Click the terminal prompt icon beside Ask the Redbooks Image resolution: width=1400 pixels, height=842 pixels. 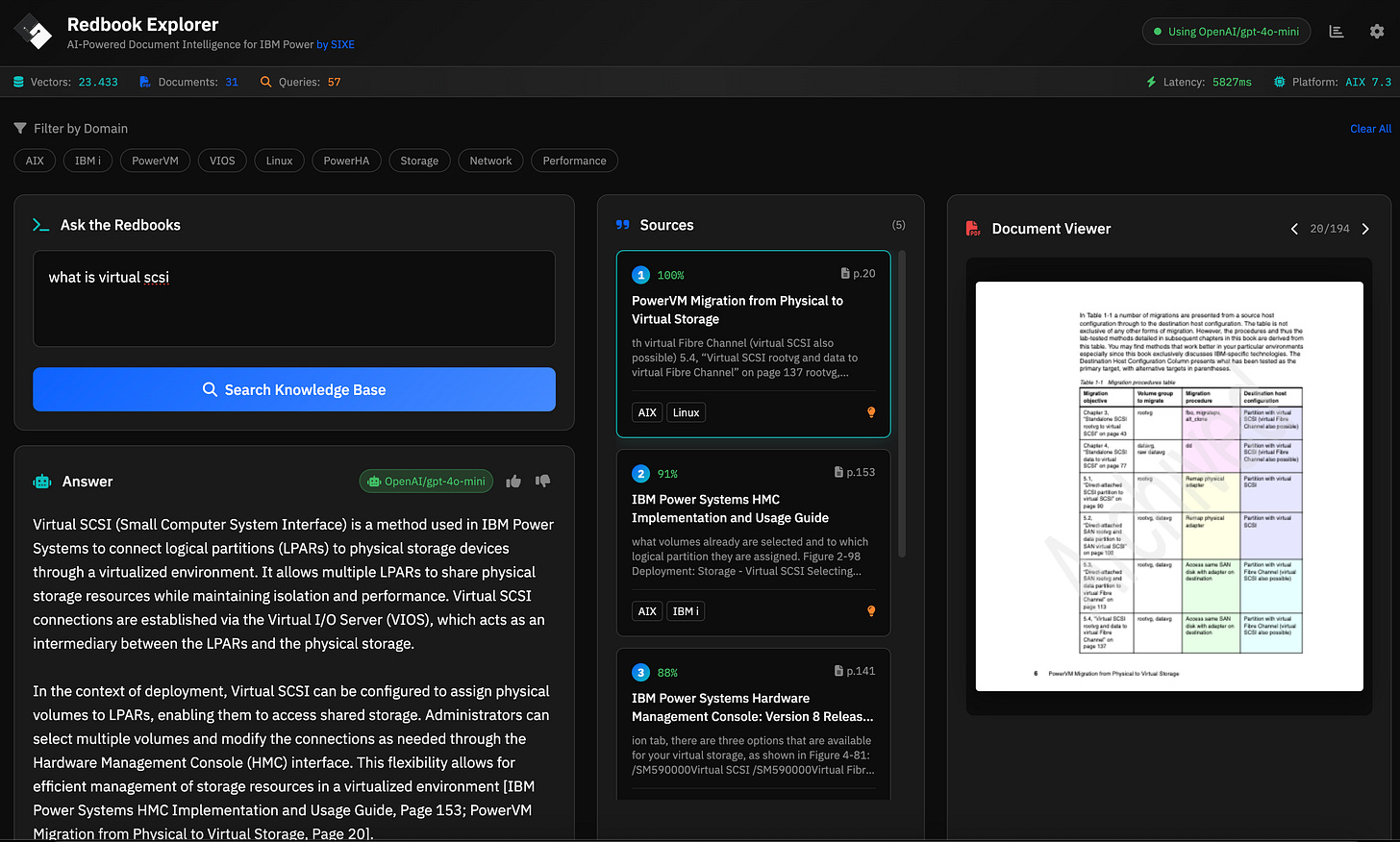40,225
